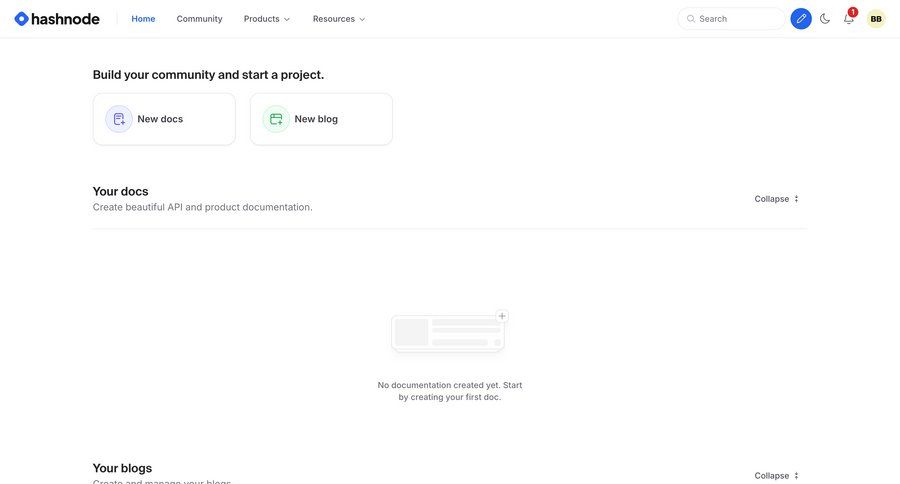Open the Home tab
Screen dimensions: 900x484
(143, 19)
